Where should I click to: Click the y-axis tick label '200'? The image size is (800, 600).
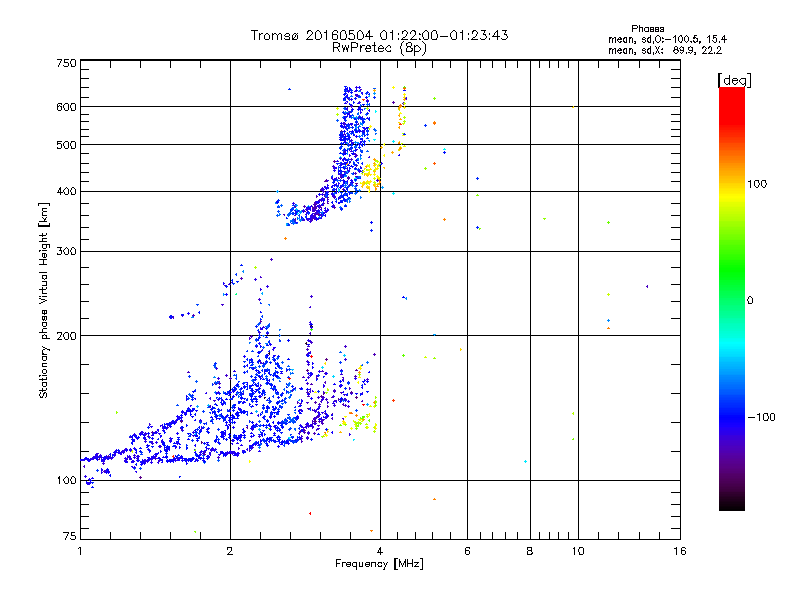click(66, 336)
